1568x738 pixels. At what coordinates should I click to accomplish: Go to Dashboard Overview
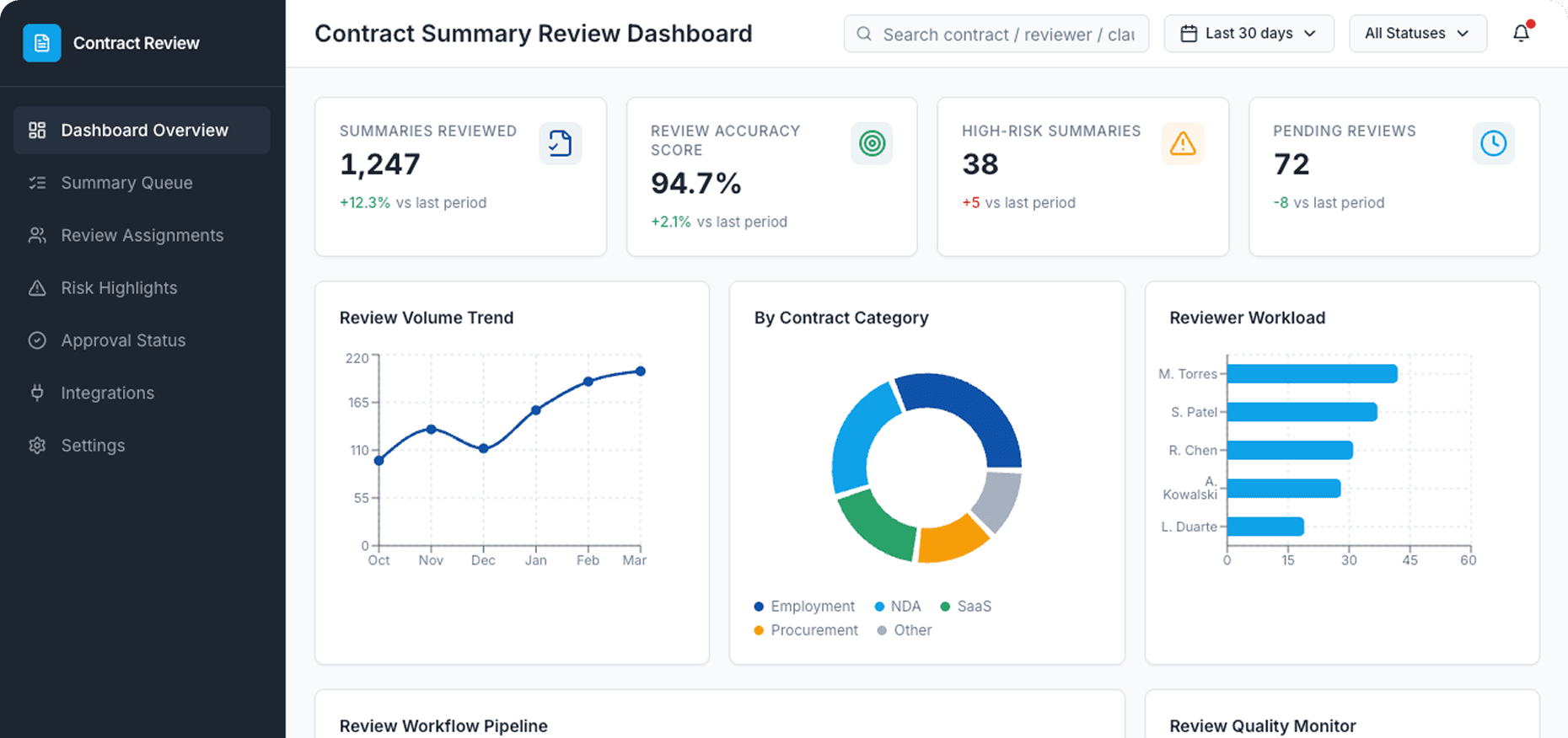click(x=142, y=130)
